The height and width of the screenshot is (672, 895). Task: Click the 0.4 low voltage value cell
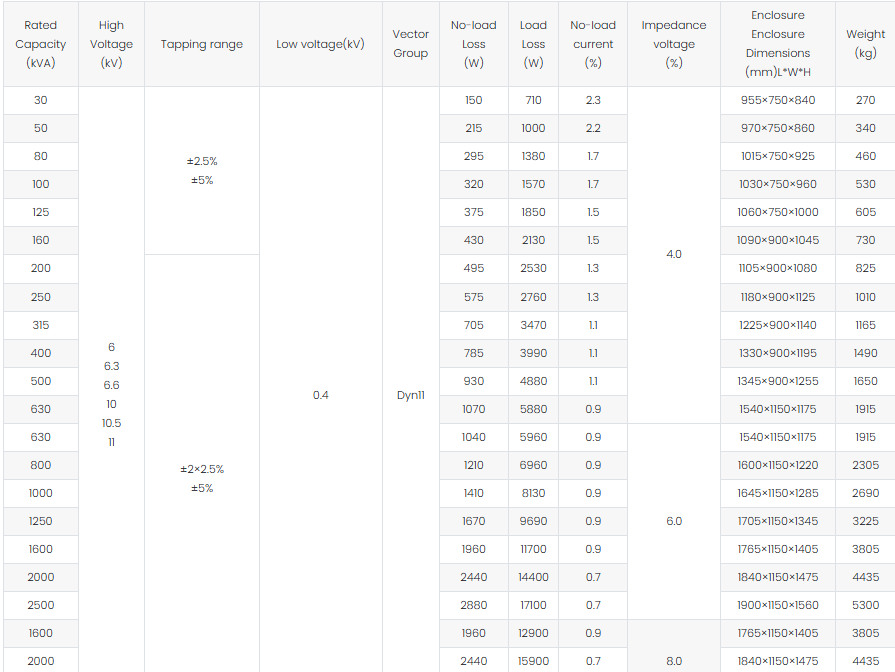pos(320,395)
